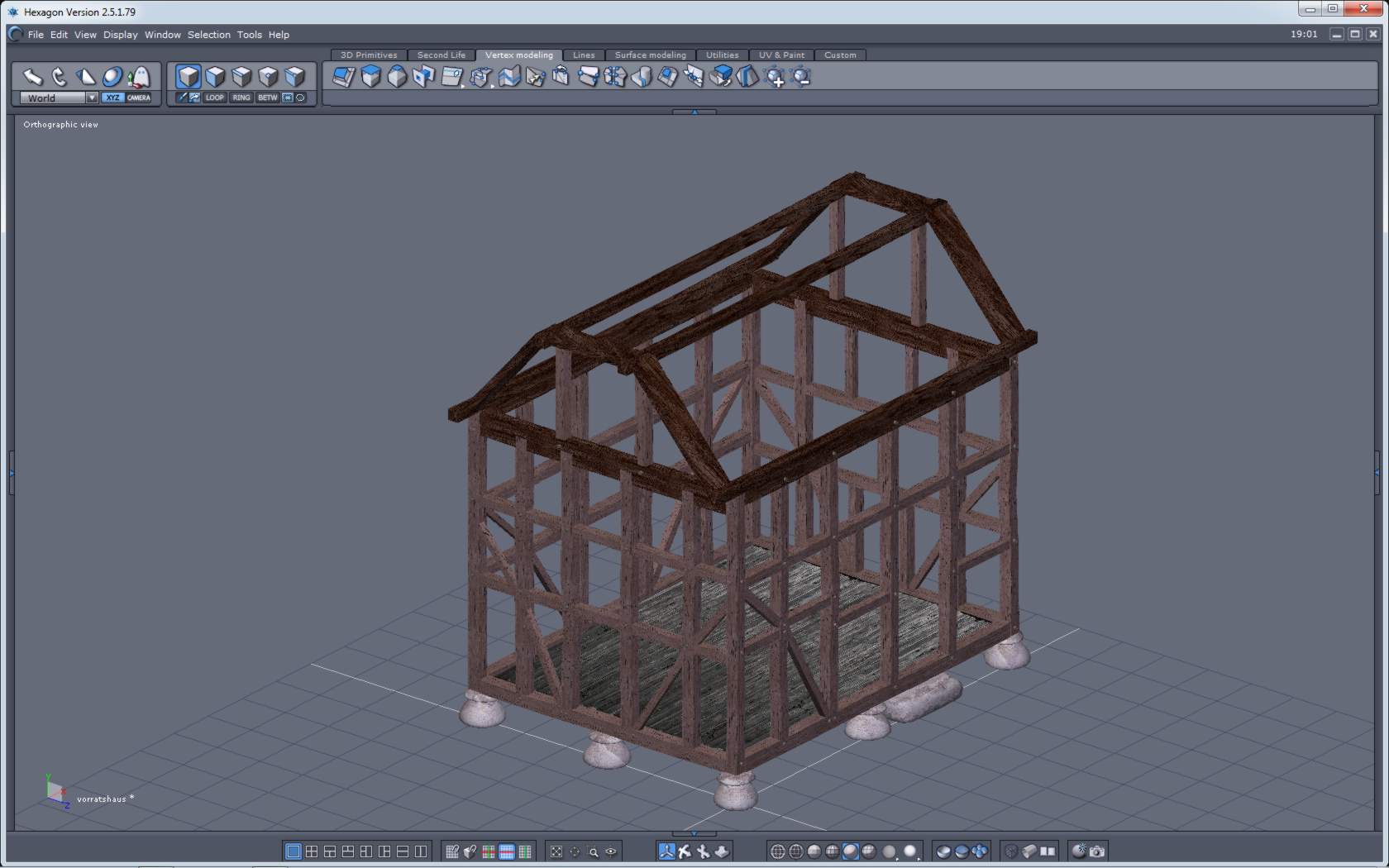Open the Display menu
Viewport: 1389px width, 868px height.
coord(121,35)
